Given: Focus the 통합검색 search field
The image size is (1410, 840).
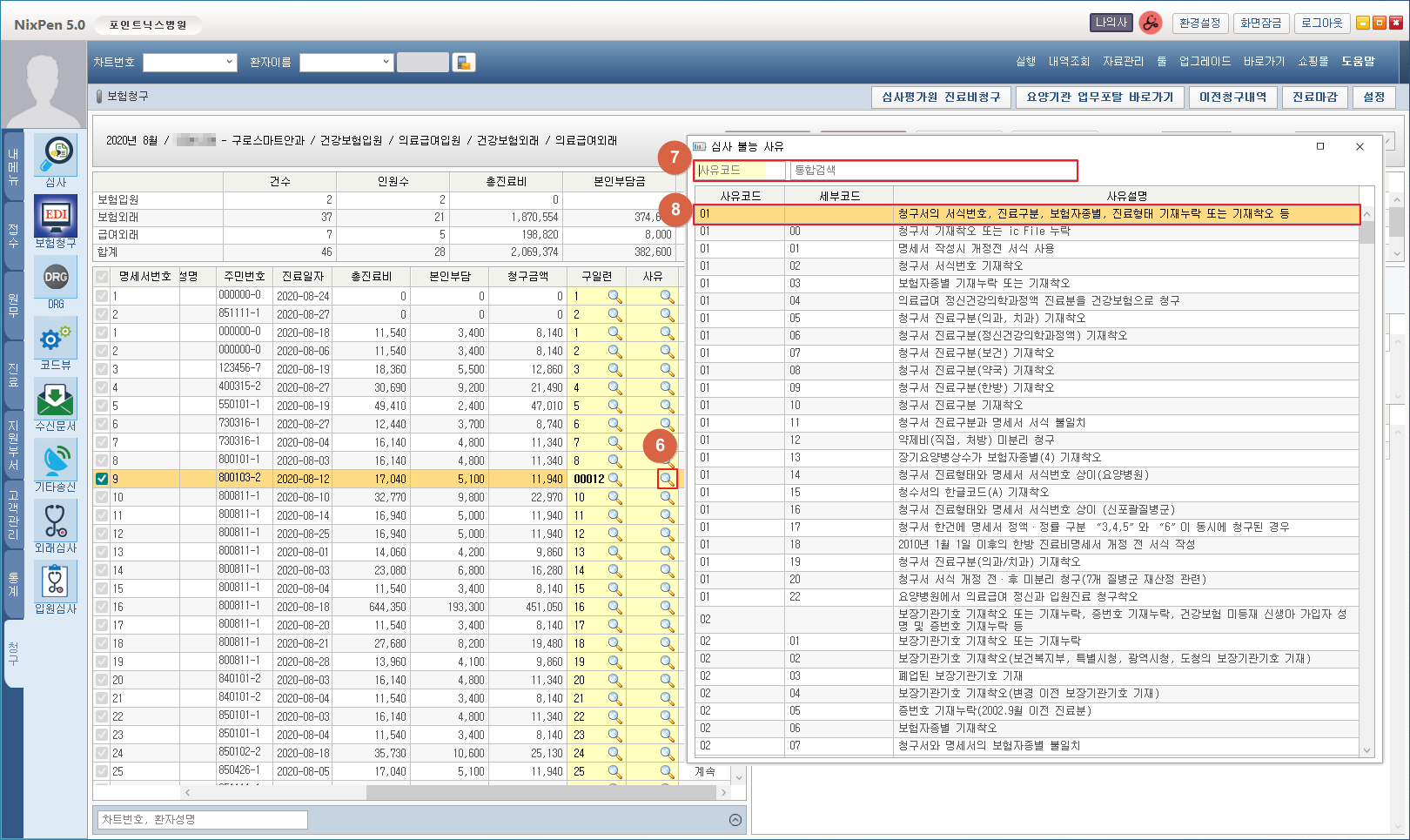Looking at the screenshot, I should (931, 171).
